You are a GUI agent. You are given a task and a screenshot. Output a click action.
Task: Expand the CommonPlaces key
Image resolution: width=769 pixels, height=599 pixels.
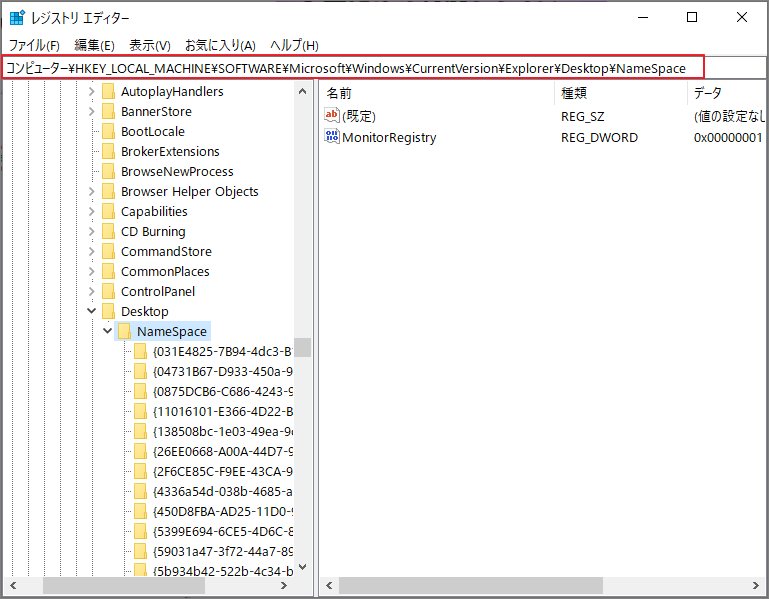[x=92, y=272]
